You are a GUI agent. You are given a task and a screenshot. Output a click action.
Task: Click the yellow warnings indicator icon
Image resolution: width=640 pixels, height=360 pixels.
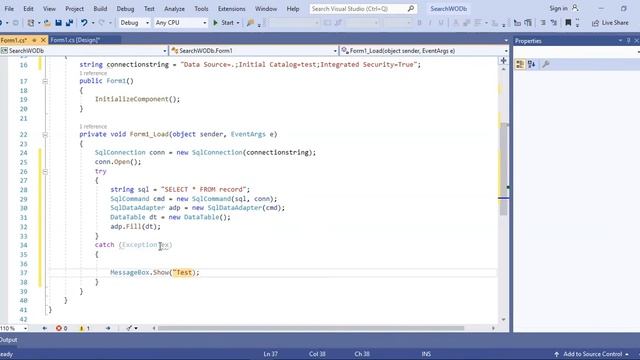[x=82, y=328]
